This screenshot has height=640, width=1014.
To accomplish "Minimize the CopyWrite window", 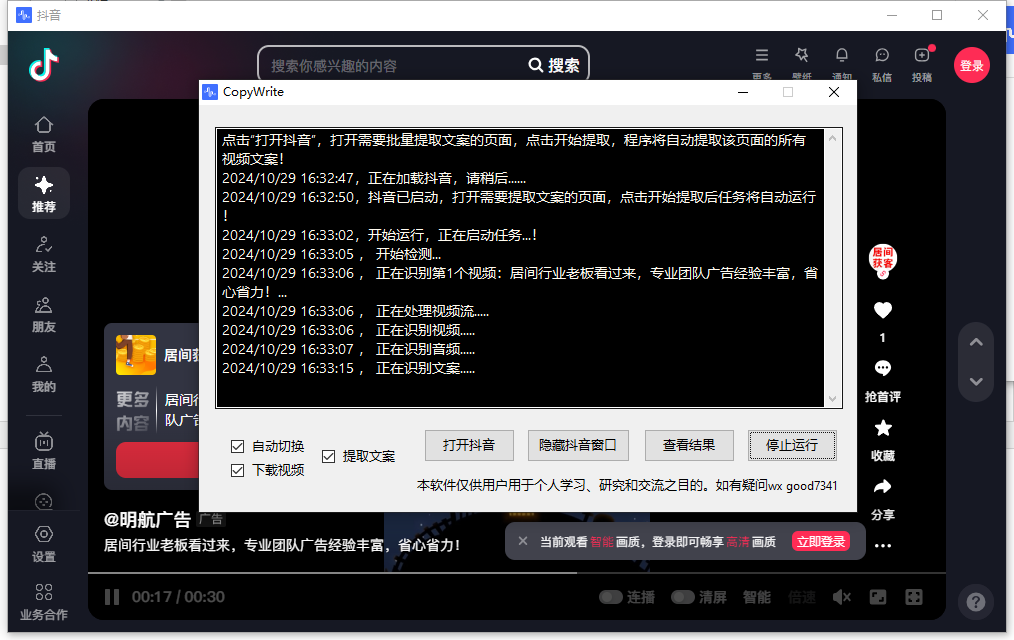I will [x=743, y=92].
